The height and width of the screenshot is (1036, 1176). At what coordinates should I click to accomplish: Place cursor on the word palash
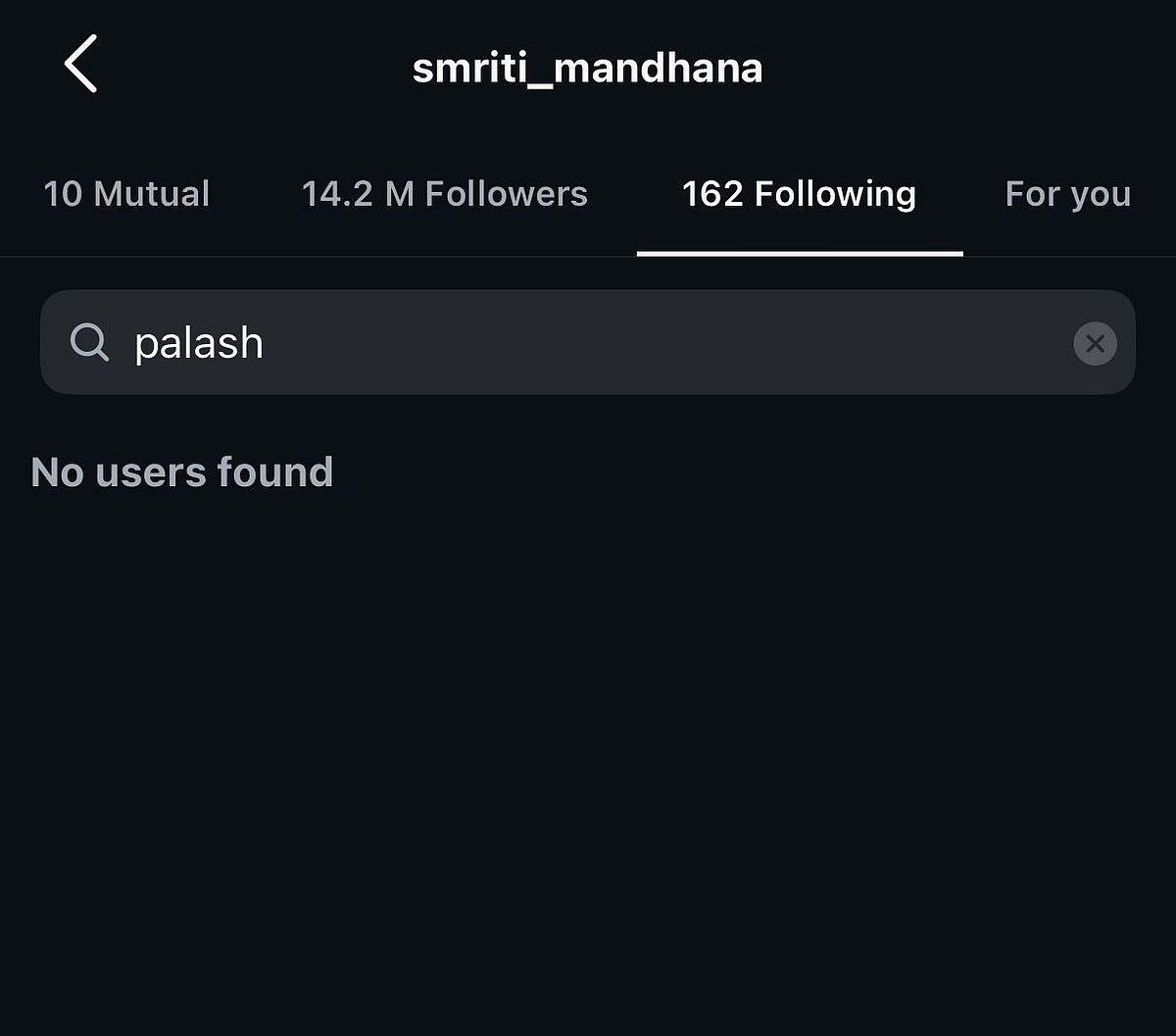pos(199,343)
